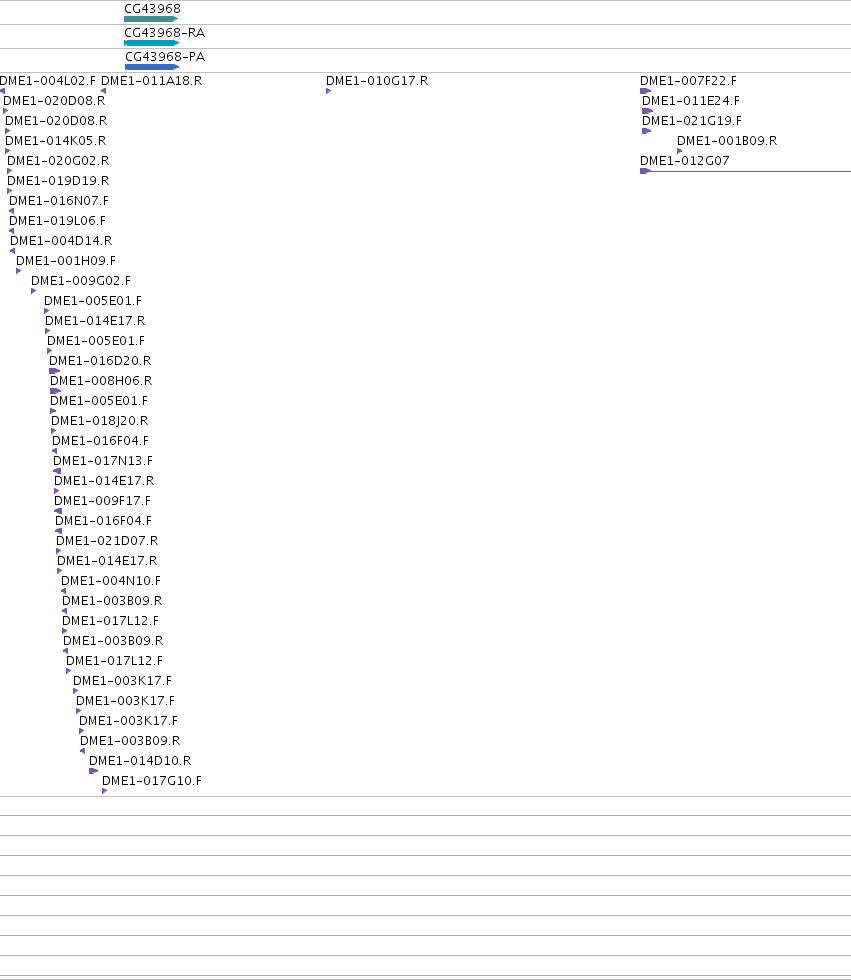Viewport: 851px width, 980px height.
Task: Select feature DME1-008H06.R
Action: click(x=101, y=381)
